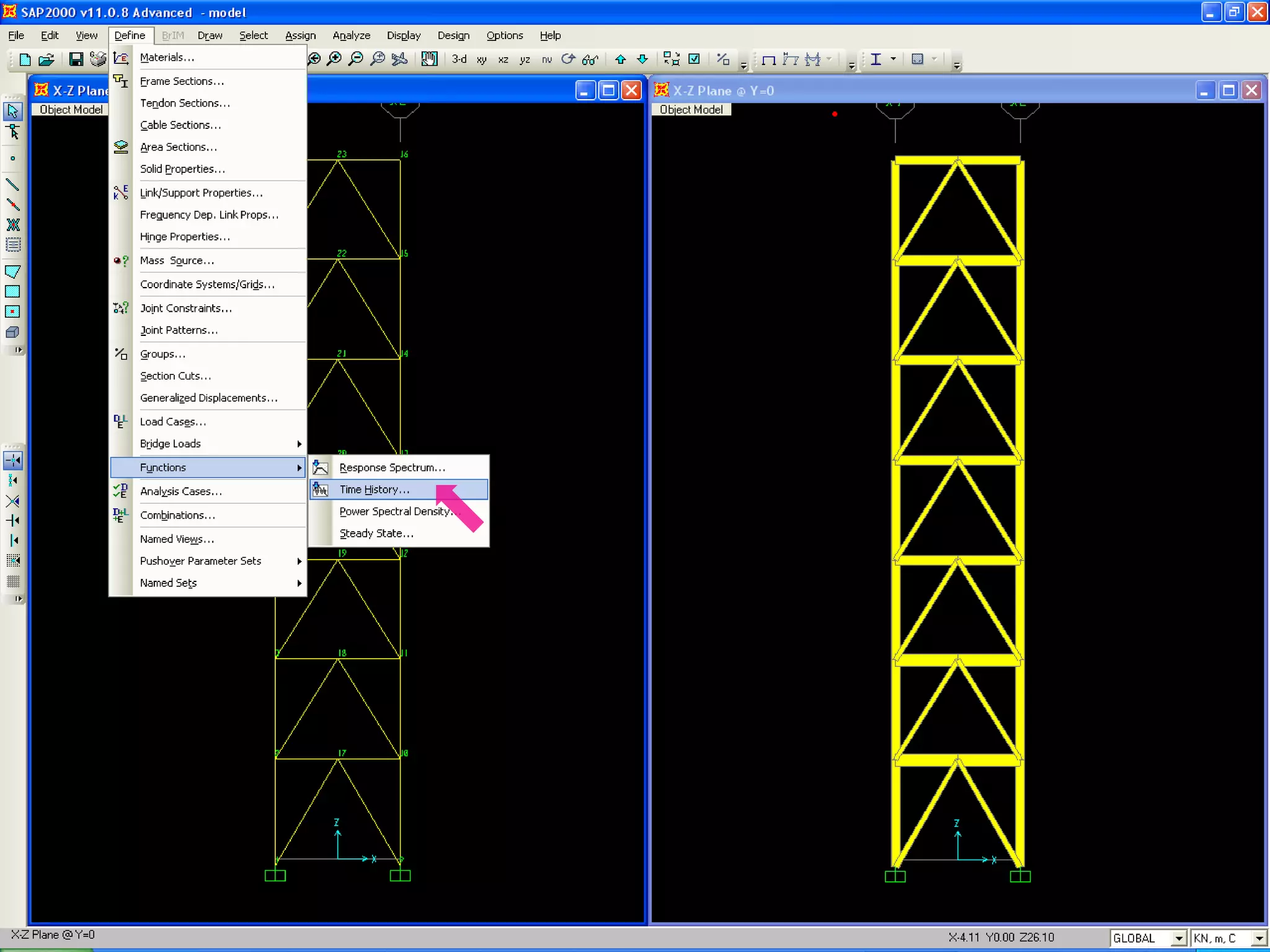This screenshot has height=952, width=1270.
Task: Select the pointer selection tool in sidebar
Action: 13,112
